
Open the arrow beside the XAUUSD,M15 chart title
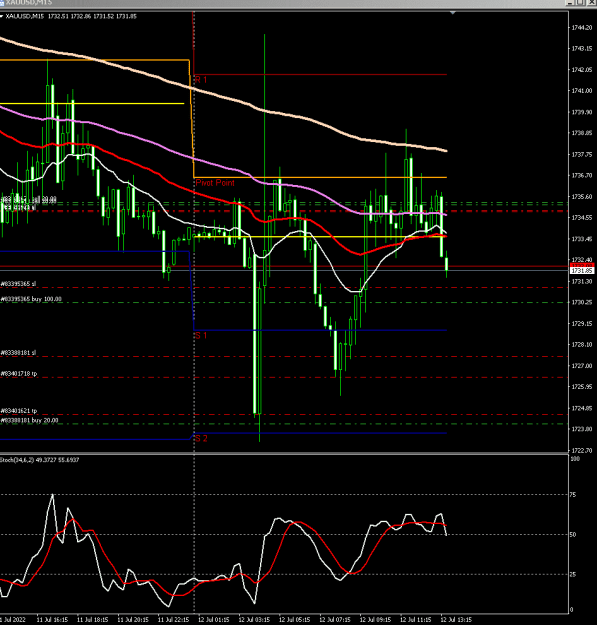pyautogui.click(x=2, y=16)
